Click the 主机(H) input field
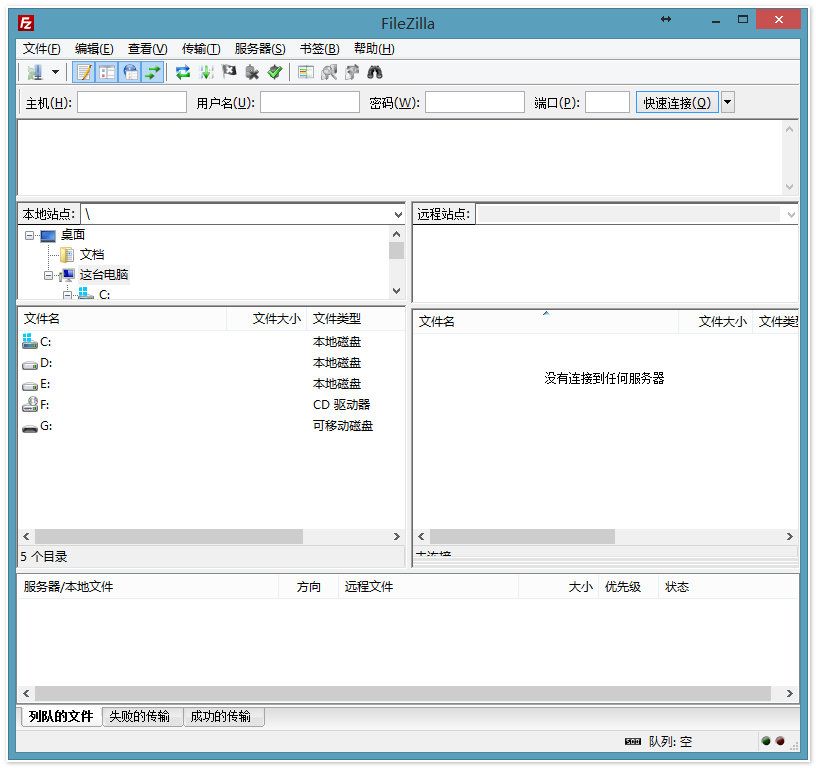 pyautogui.click(x=130, y=101)
